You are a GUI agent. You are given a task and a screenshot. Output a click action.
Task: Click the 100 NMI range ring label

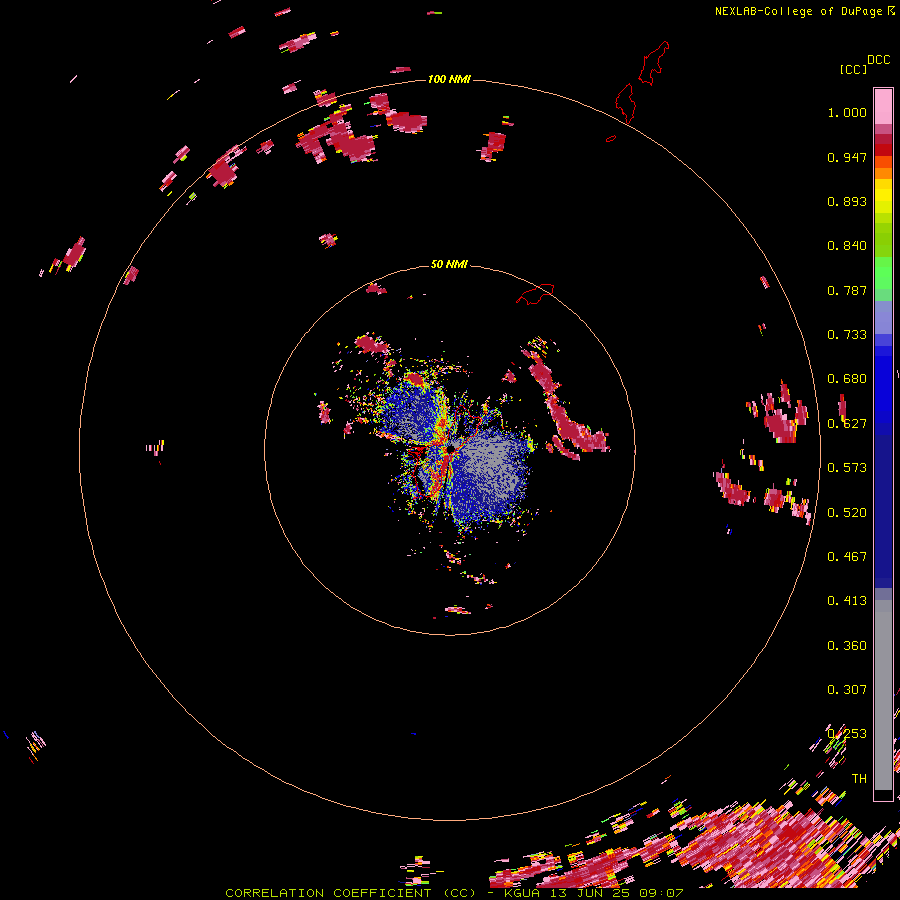(449, 79)
